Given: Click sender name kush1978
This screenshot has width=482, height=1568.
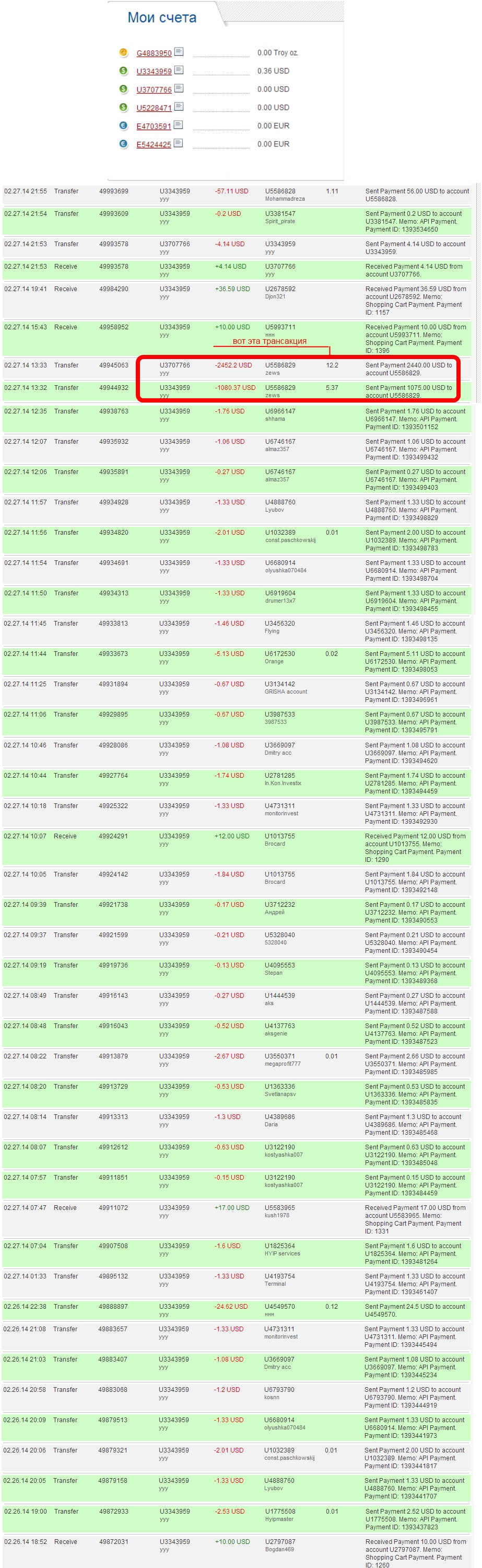Looking at the screenshot, I should (x=277, y=1216).
